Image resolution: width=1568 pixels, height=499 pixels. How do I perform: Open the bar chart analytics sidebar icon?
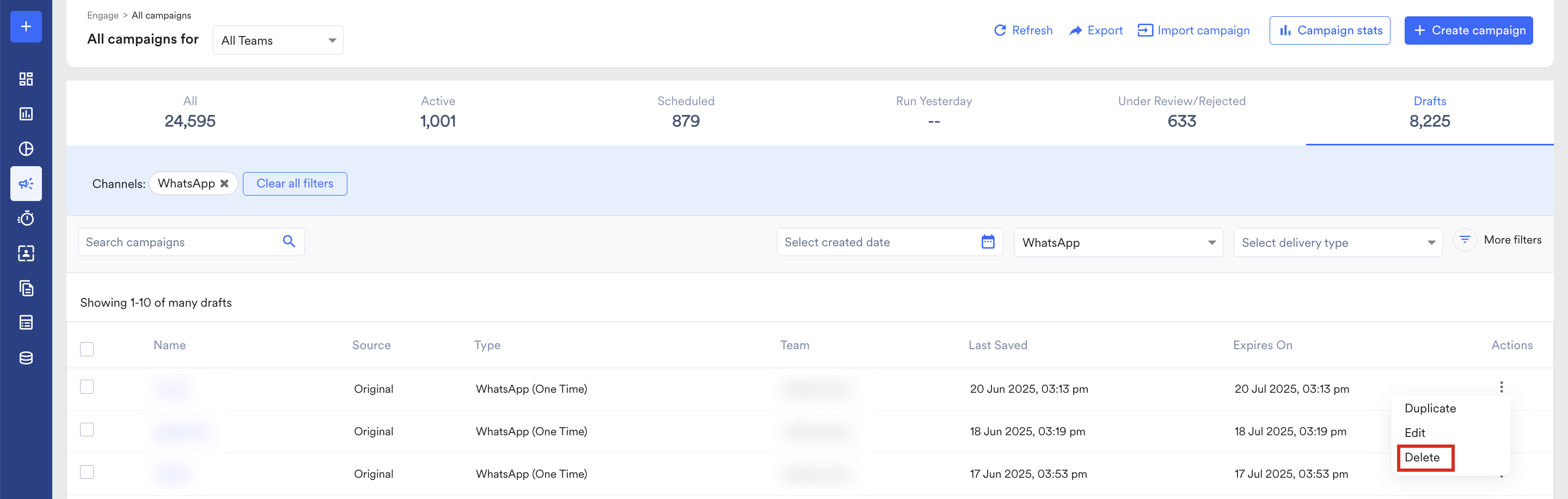click(26, 114)
